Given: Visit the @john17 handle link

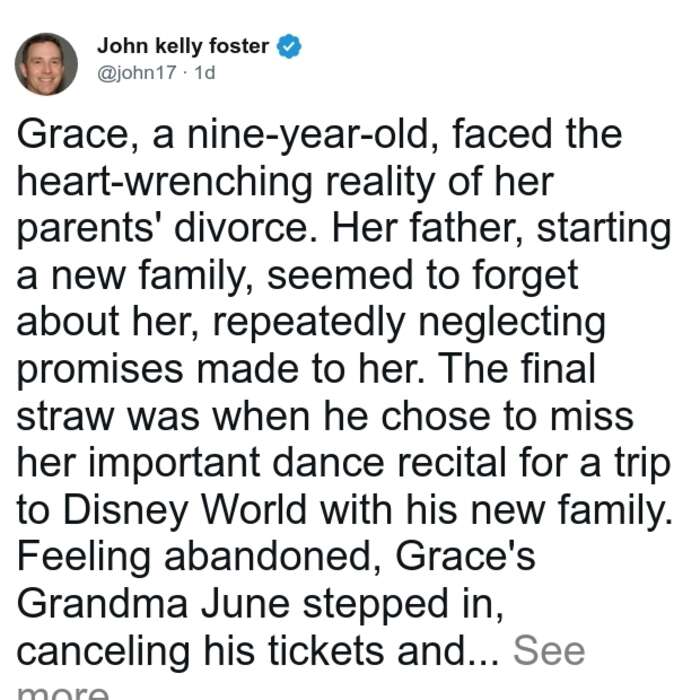Looking at the screenshot, I should point(137,72).
